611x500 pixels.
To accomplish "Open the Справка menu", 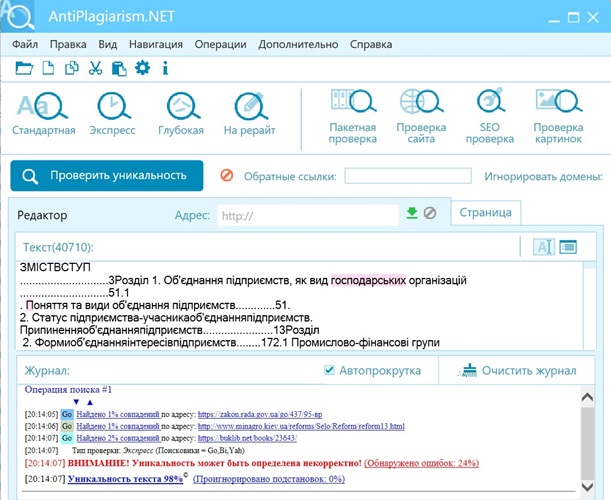I will (371, 44).
